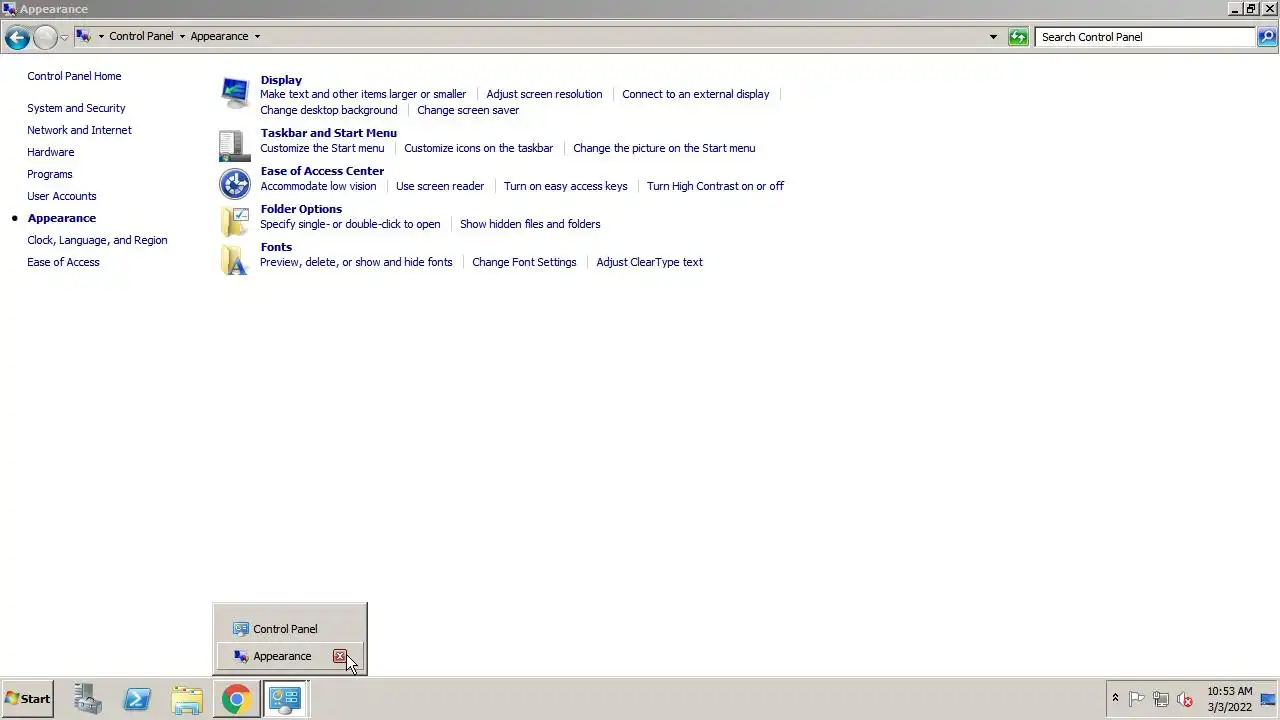Open the address bar history dropdown
This screenshot has width=1280, height=720.
click(x=993, y=37)
